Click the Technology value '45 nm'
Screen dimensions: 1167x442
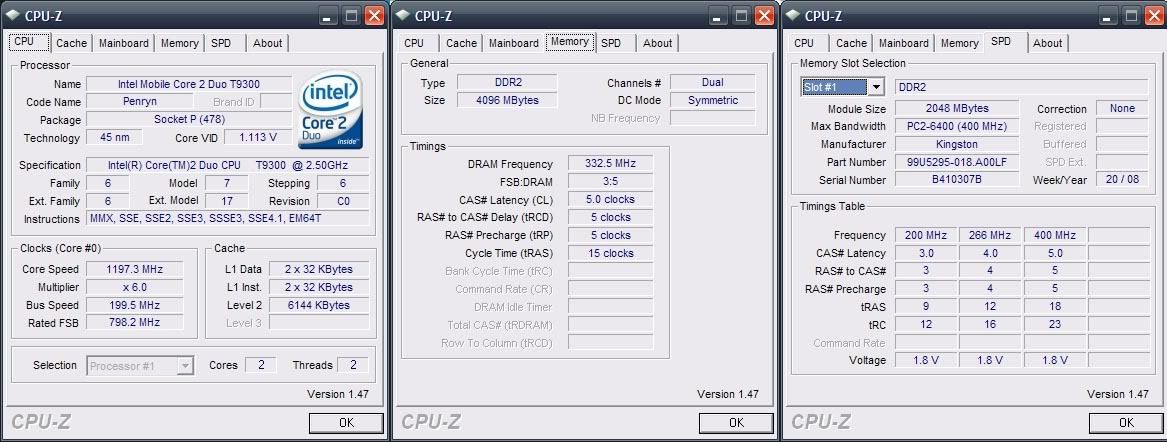point(114,138)
